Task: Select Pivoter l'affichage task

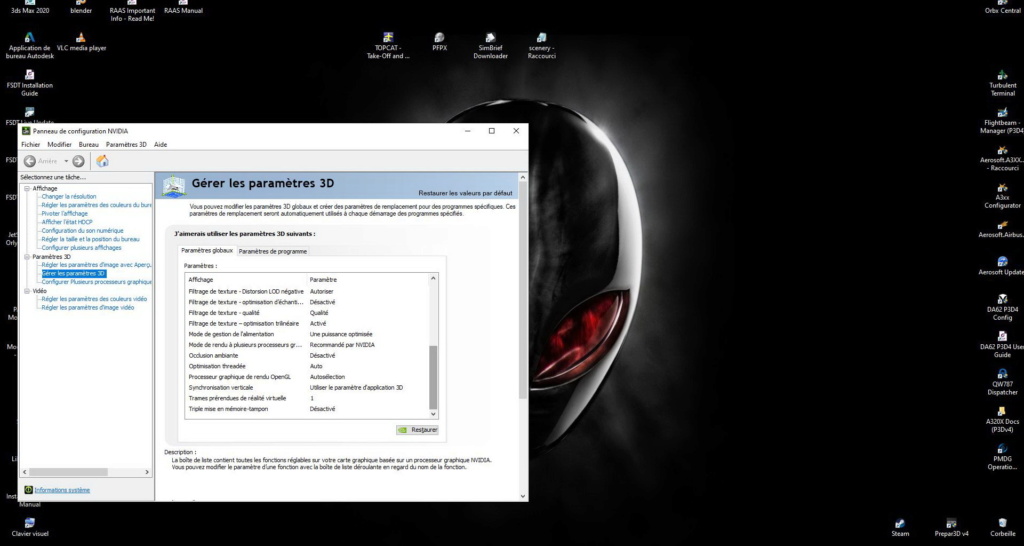Action: click(x=64, y=214)
